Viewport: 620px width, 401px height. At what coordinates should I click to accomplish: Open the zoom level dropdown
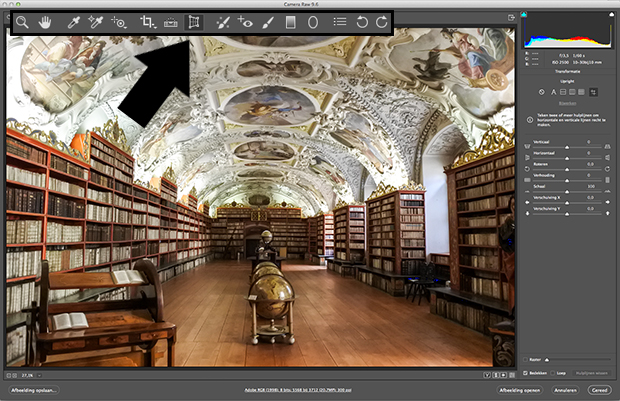coord(39,375)
